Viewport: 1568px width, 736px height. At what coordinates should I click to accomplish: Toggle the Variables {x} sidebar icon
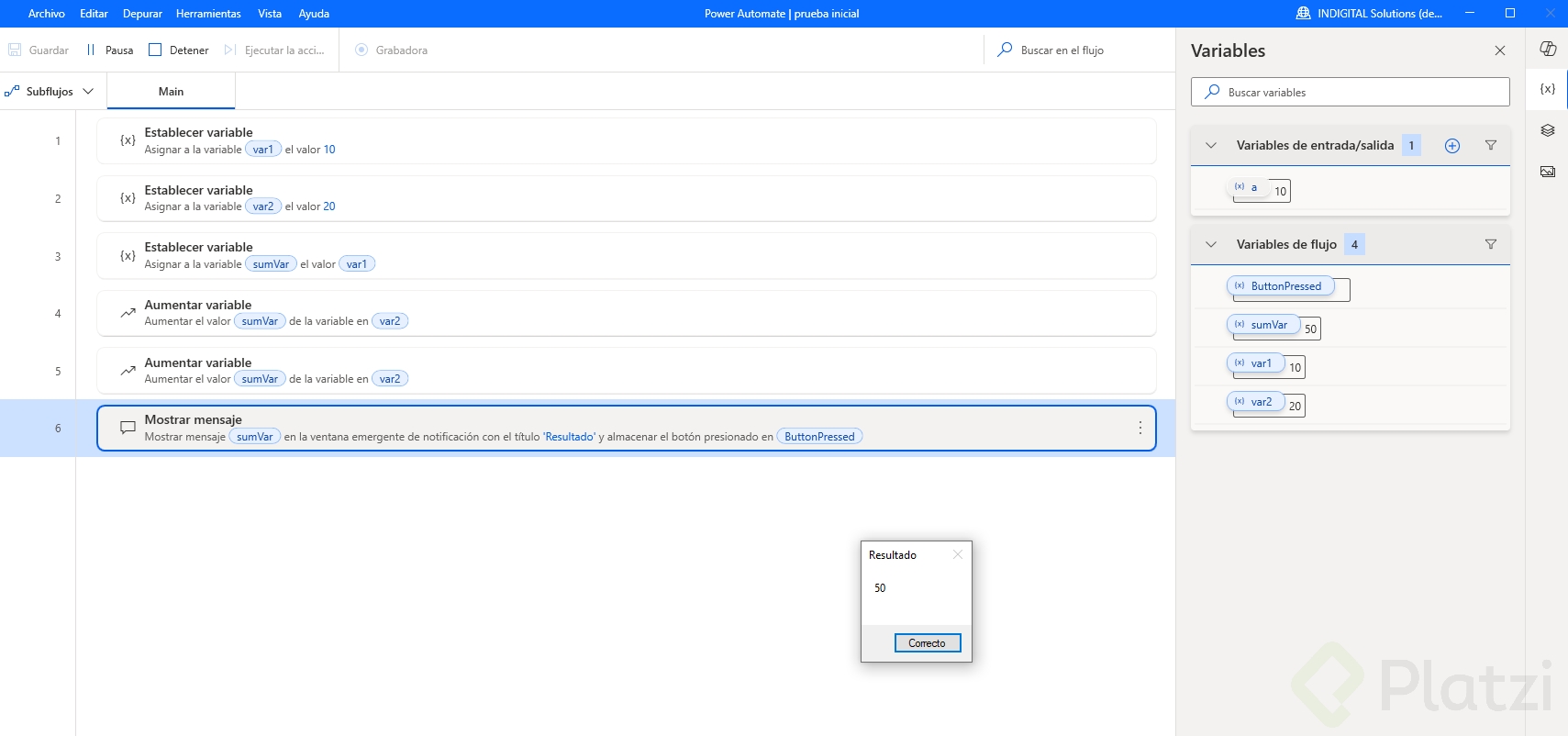pos(1548,89)
